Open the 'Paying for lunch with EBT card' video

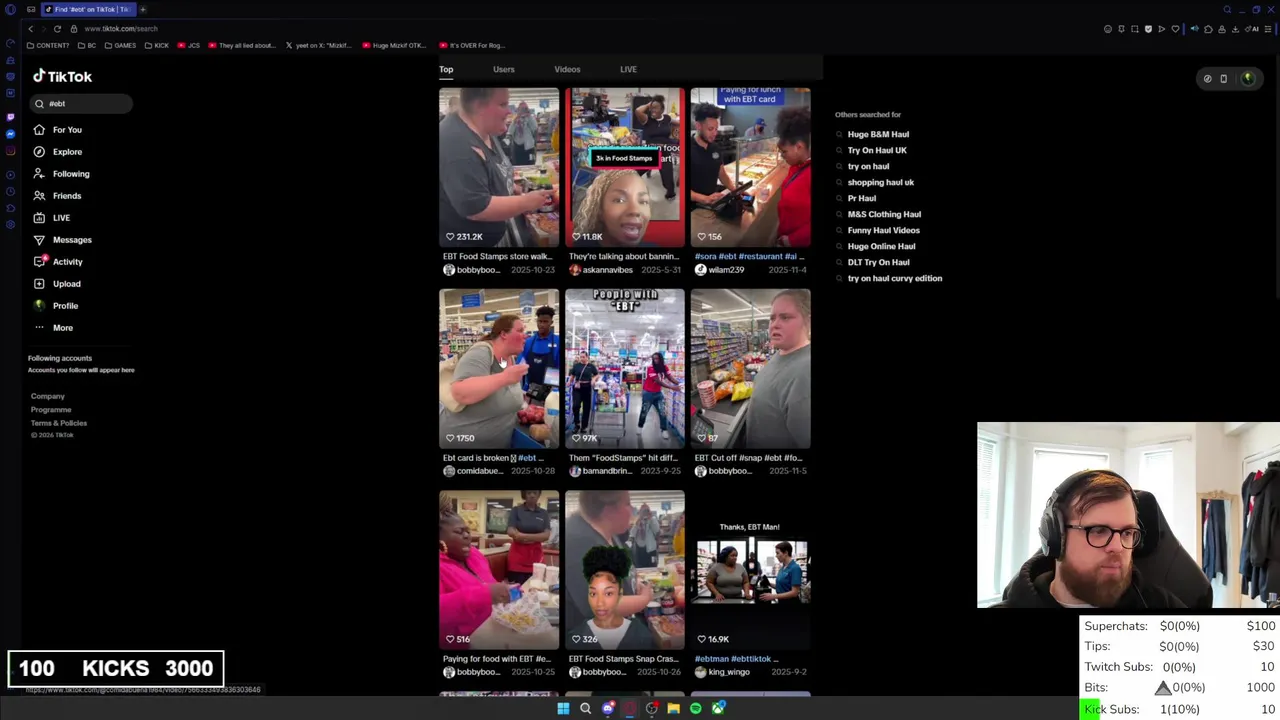750,167
